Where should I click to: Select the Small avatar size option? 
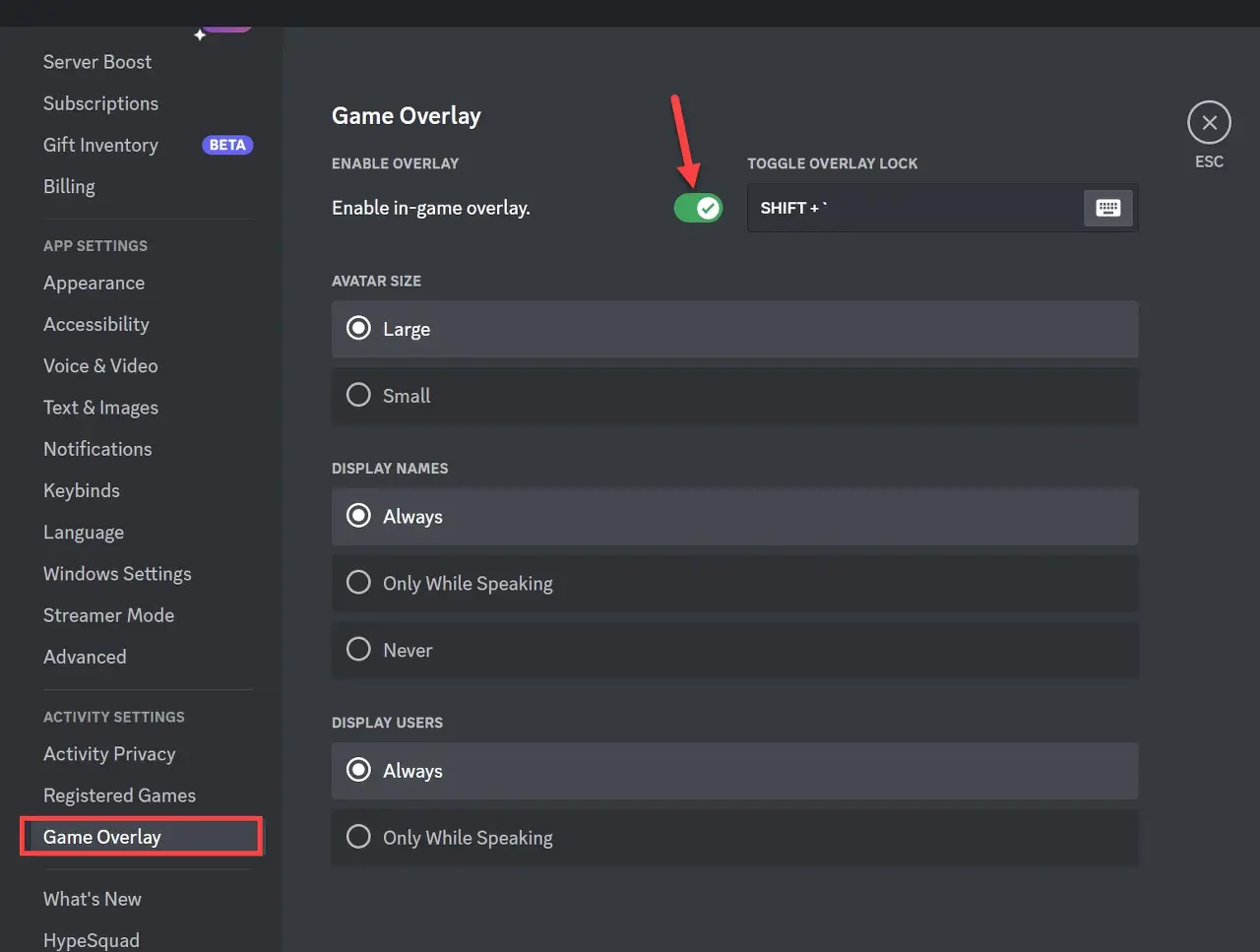tap(734, 396)
